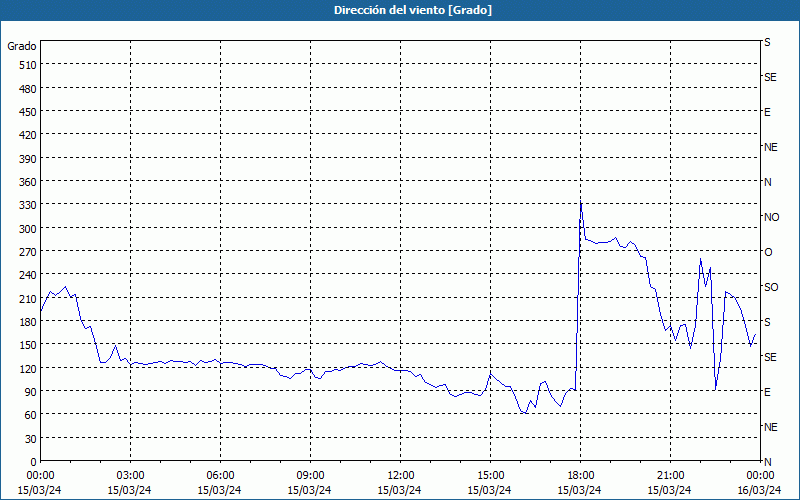Viewport: 800px width, 500px height.
Task: Click the 180 degree axis label
Action: [28, 322]
